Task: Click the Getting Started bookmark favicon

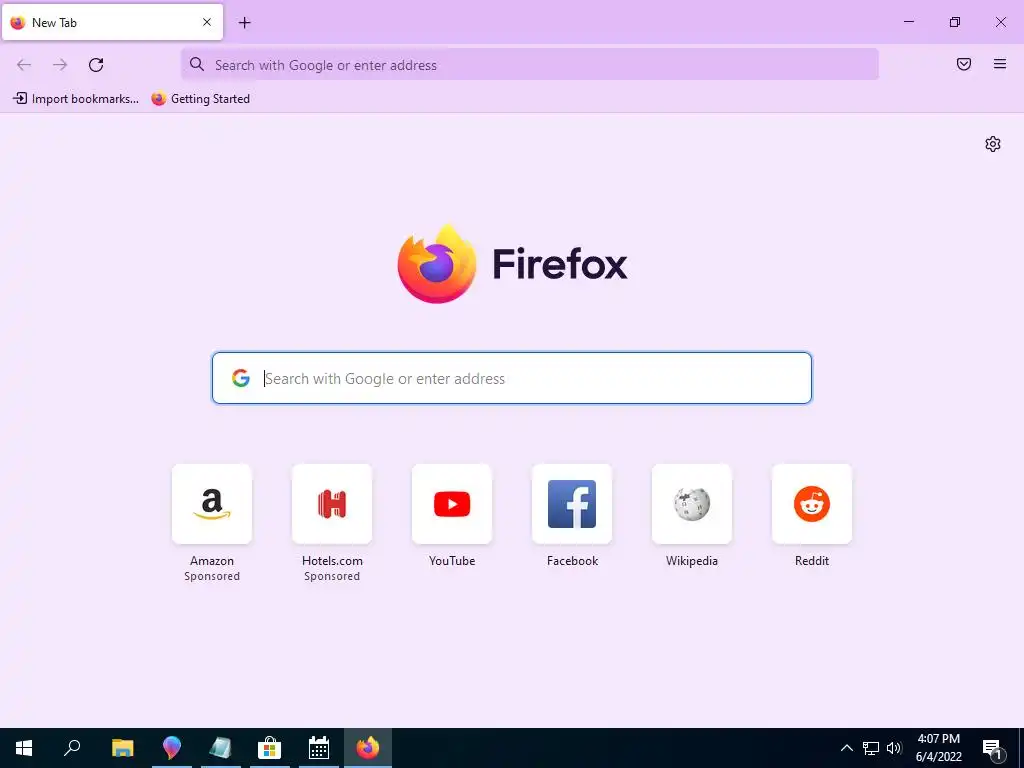Action: coord(159,99)
